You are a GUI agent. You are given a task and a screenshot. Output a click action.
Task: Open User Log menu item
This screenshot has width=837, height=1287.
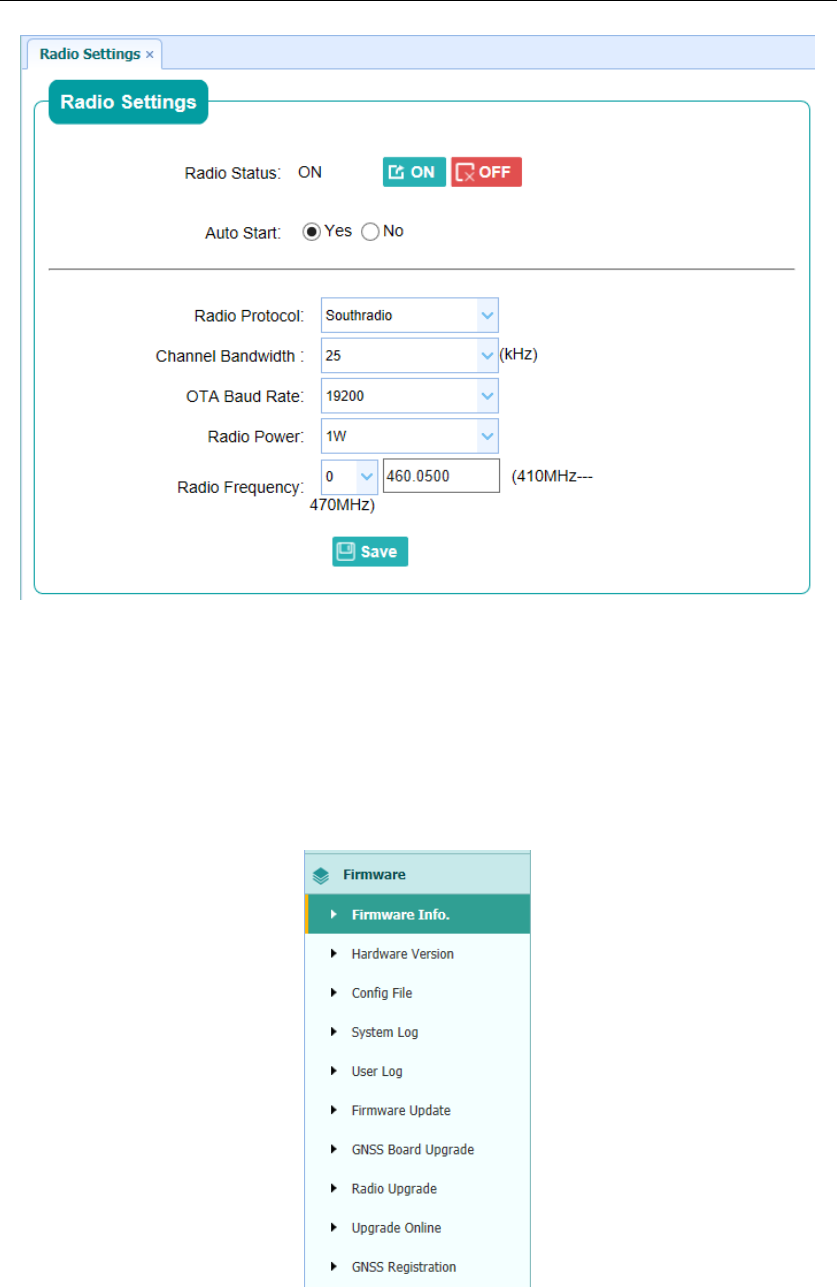point(417,1071)
